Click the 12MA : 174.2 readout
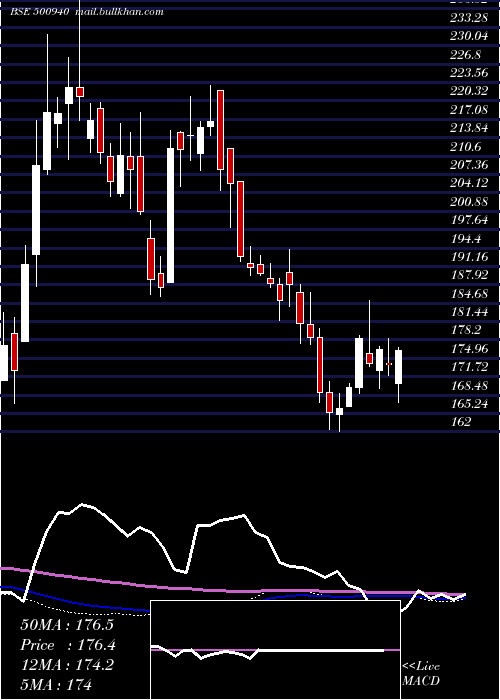Screen dimensions: 500x700 tap(67, 665)
